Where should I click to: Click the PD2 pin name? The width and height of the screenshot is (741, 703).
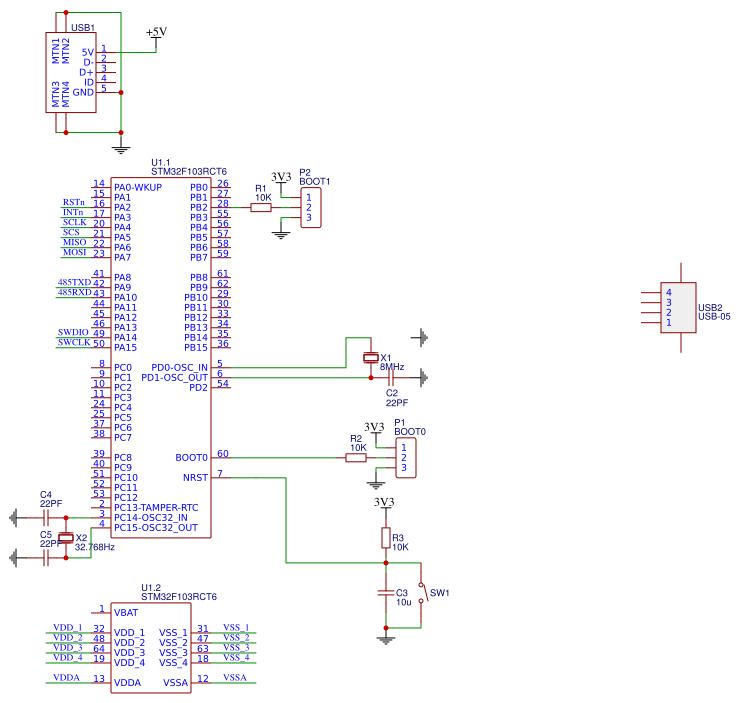tap(198, 387)
